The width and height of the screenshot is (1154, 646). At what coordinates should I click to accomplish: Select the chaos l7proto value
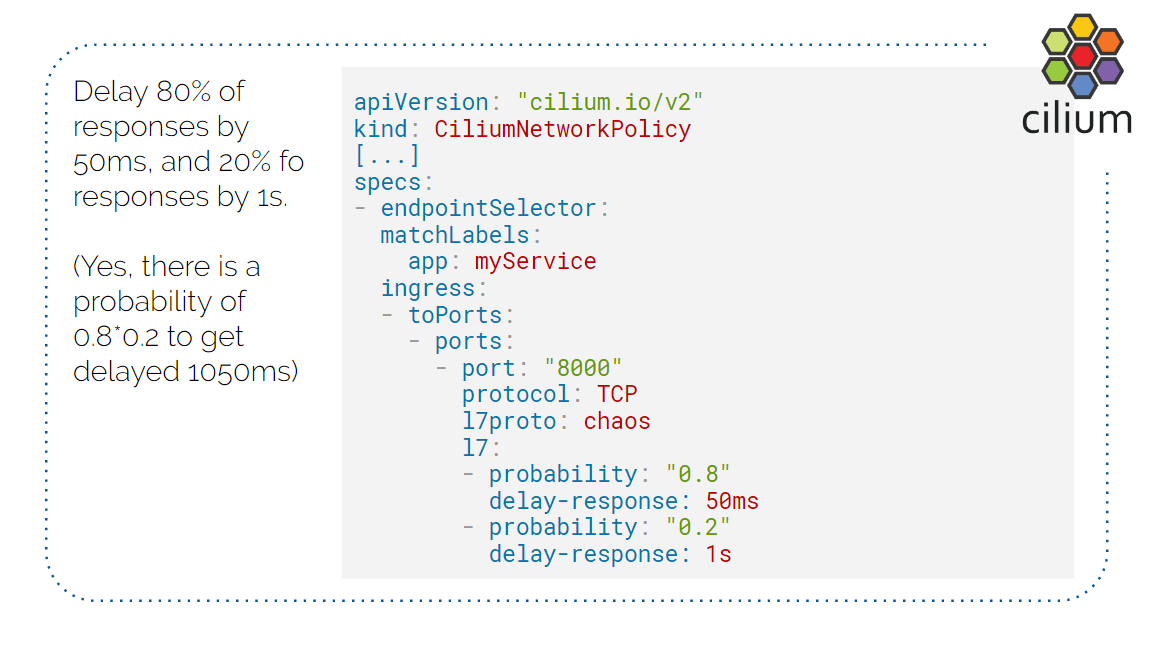(x=617, y=421)
